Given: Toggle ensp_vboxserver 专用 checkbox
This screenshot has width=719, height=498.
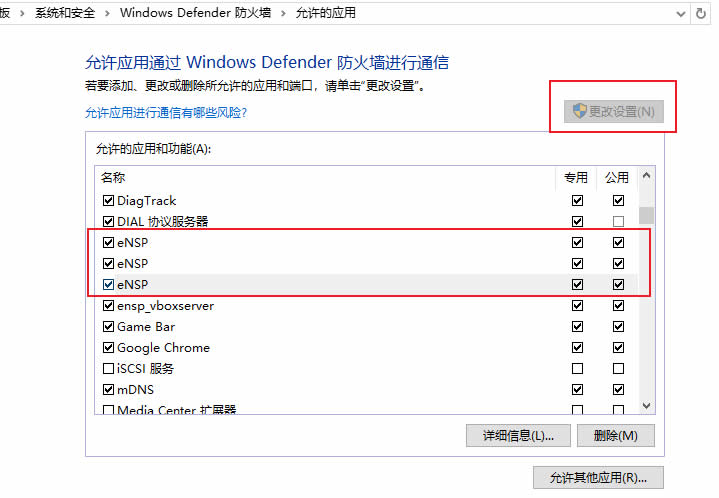Looking at the screenshot, I should (x=577, y=305).
